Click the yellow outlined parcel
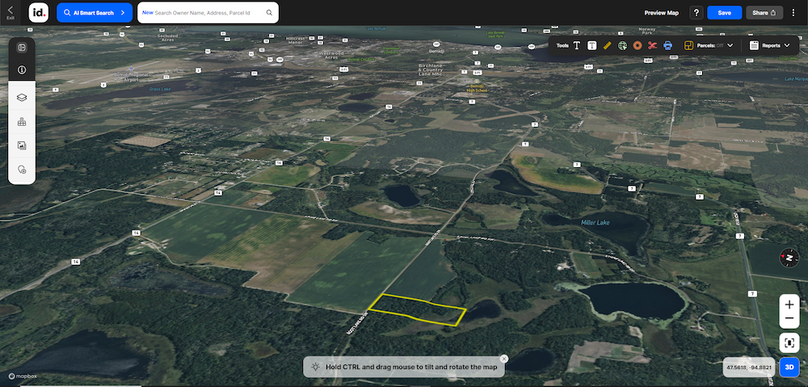This screenshot has width=808, height=387. point(418,309)
